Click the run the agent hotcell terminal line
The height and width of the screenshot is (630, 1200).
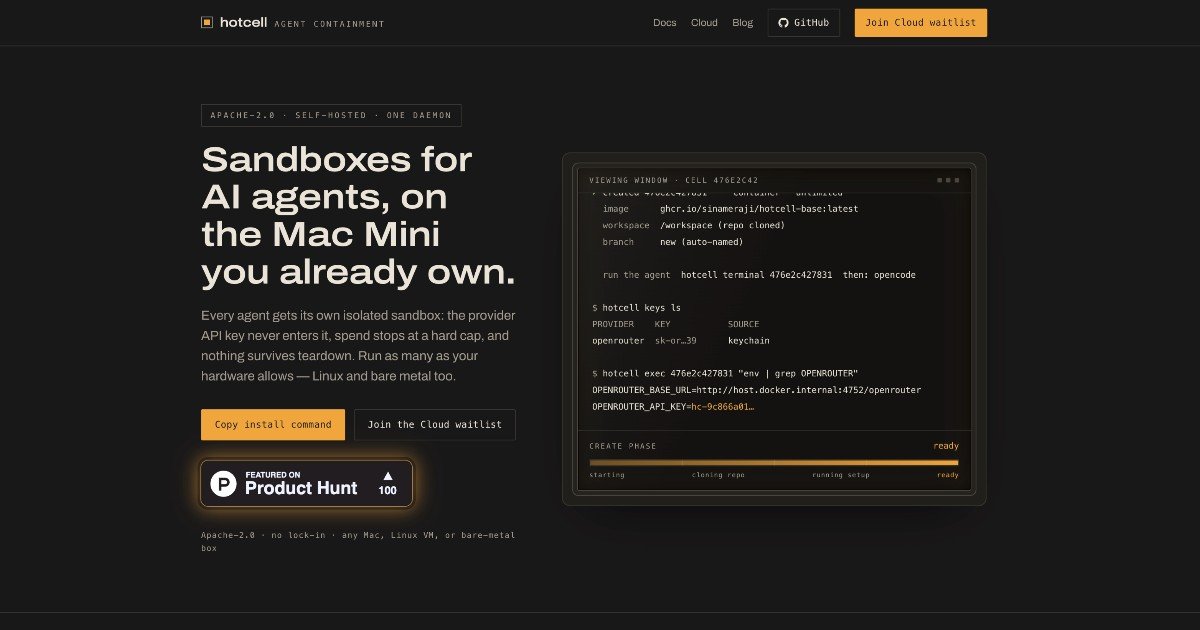point(759,275)
